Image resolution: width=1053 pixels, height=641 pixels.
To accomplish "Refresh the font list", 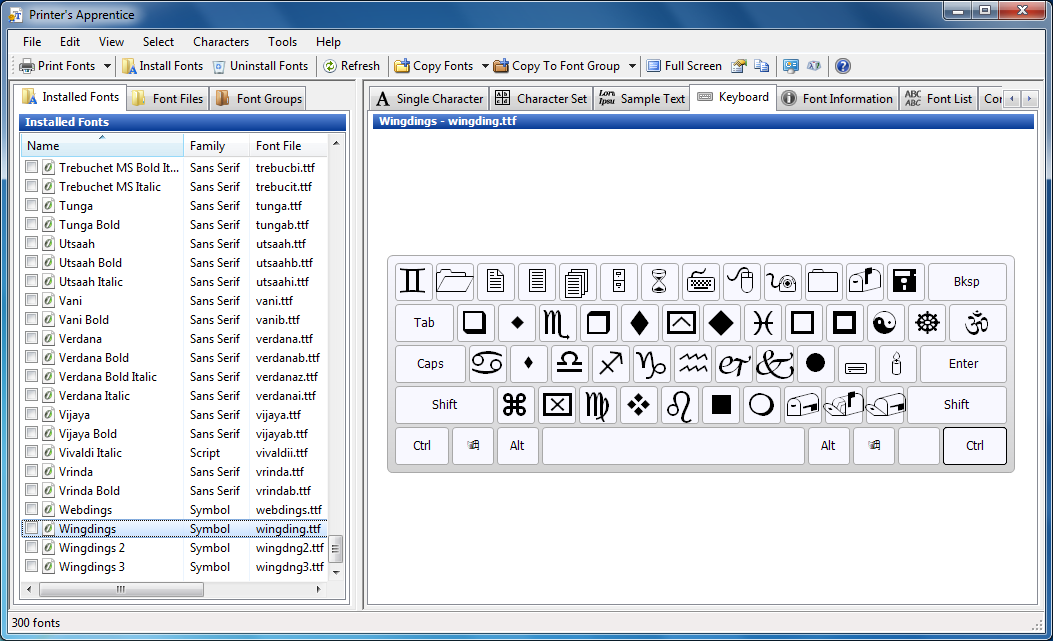I will pos(351,66).
